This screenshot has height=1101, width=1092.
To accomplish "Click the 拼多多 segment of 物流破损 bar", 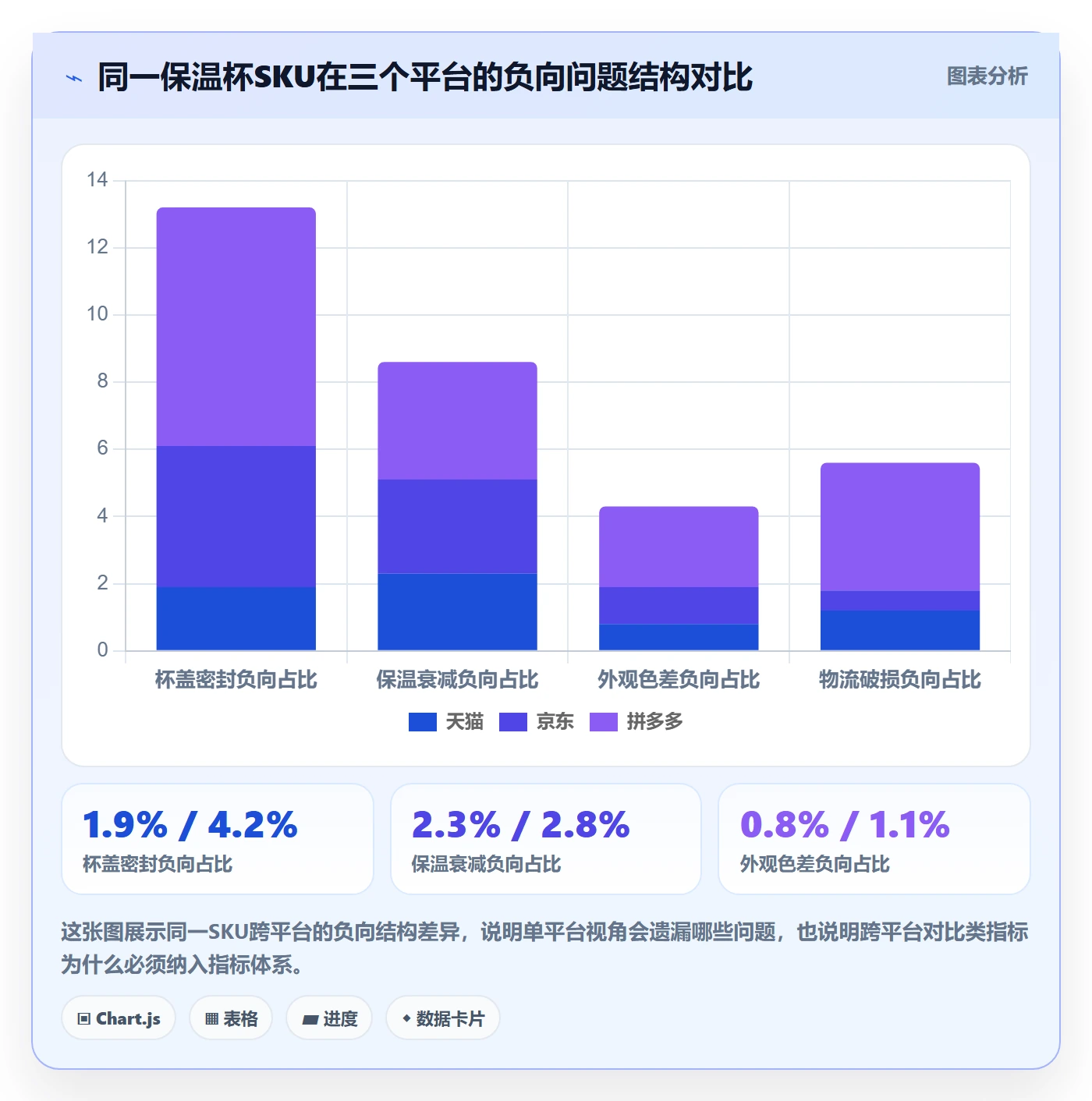I will pos(900,527).
